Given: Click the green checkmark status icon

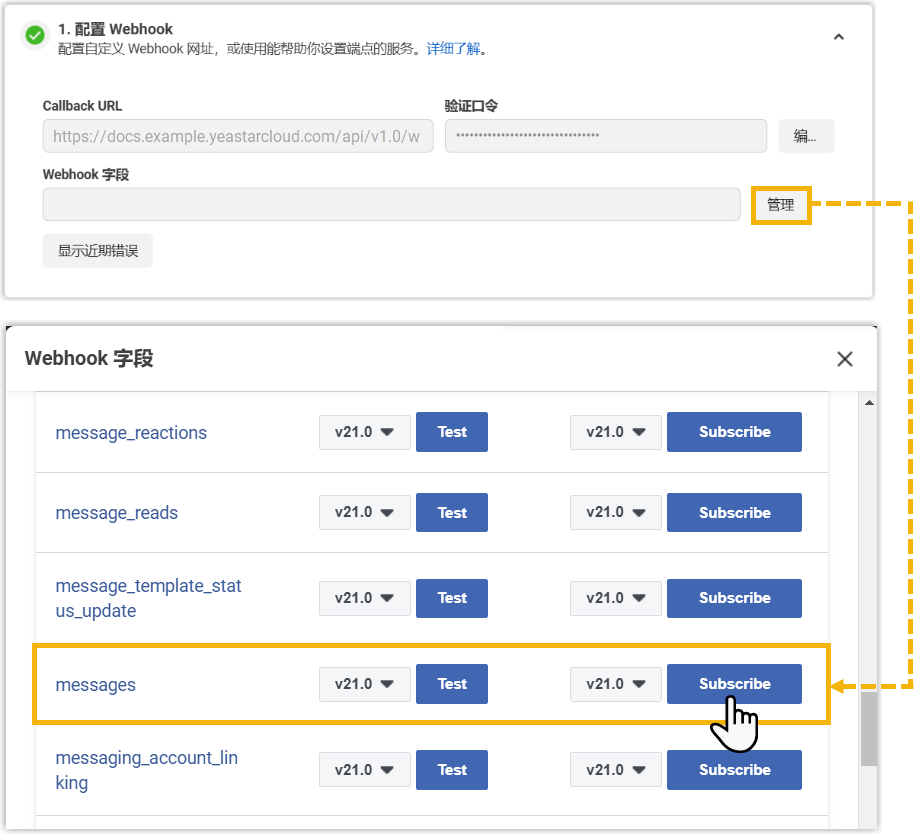Looking at the screenshot, I should 35,36.
